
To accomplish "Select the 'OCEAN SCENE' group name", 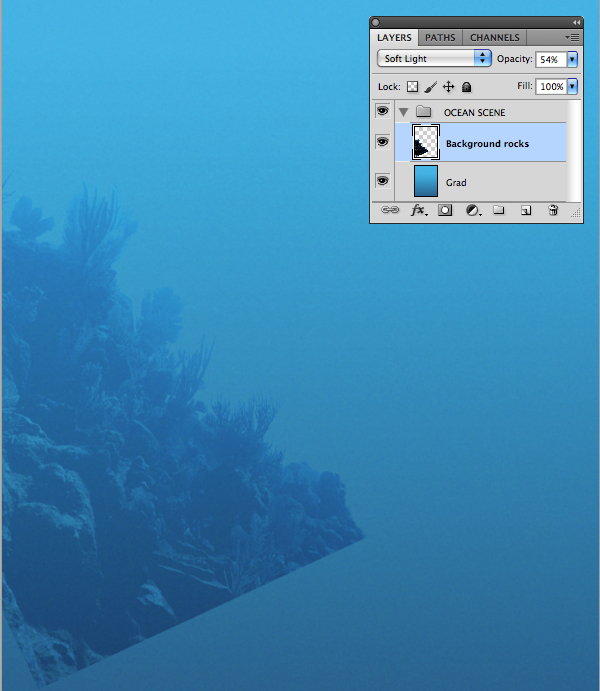I will click(474, 113).
